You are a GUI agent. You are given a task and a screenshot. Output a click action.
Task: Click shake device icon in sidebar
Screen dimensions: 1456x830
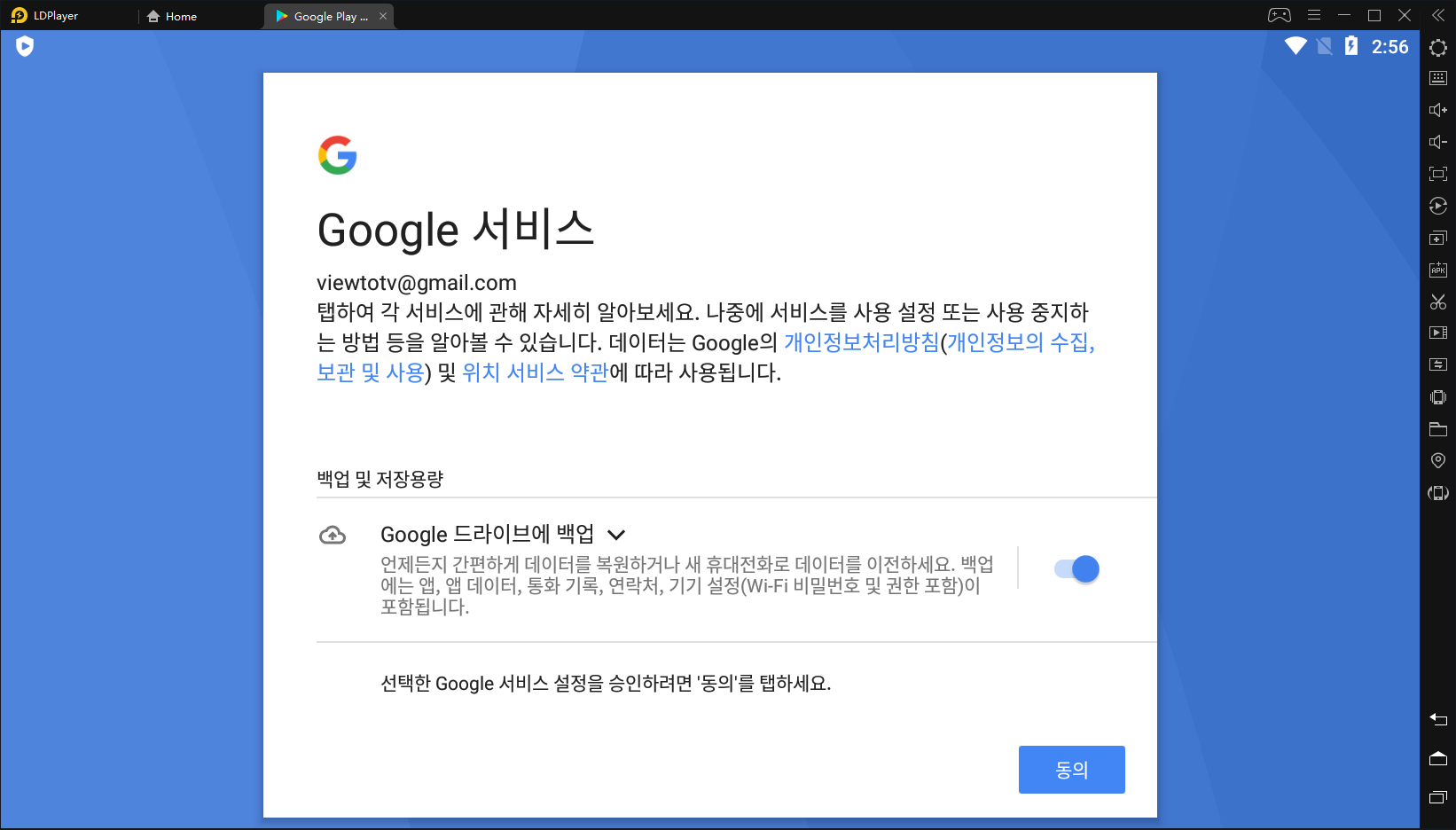click(1438, 396)
